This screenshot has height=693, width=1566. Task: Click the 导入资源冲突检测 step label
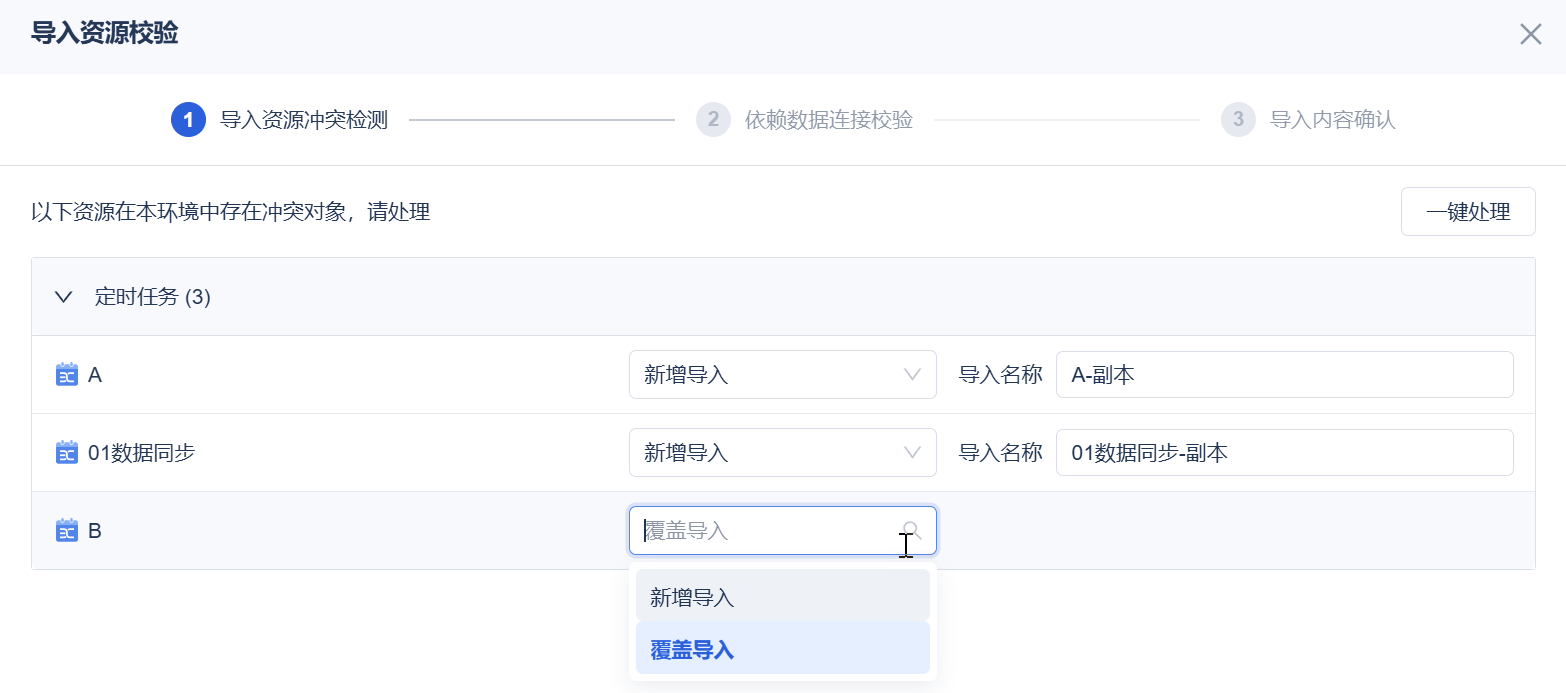click(304, 120)
